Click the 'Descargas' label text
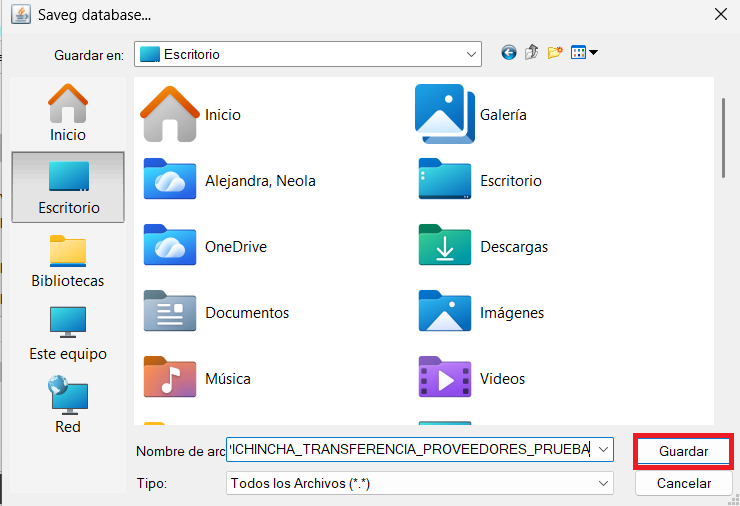This screenshot has height=506, width=740. pyautogui.click(x=514, y=247)
